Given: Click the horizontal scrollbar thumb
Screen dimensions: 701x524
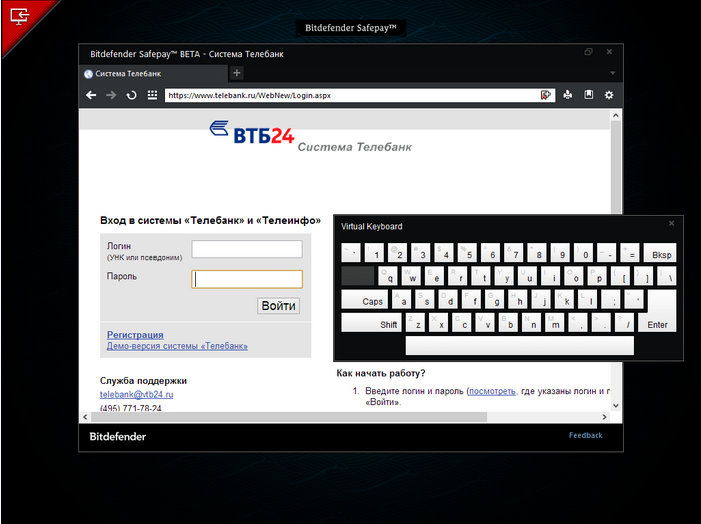Looking at the screenshot, I should pos(289,417).
